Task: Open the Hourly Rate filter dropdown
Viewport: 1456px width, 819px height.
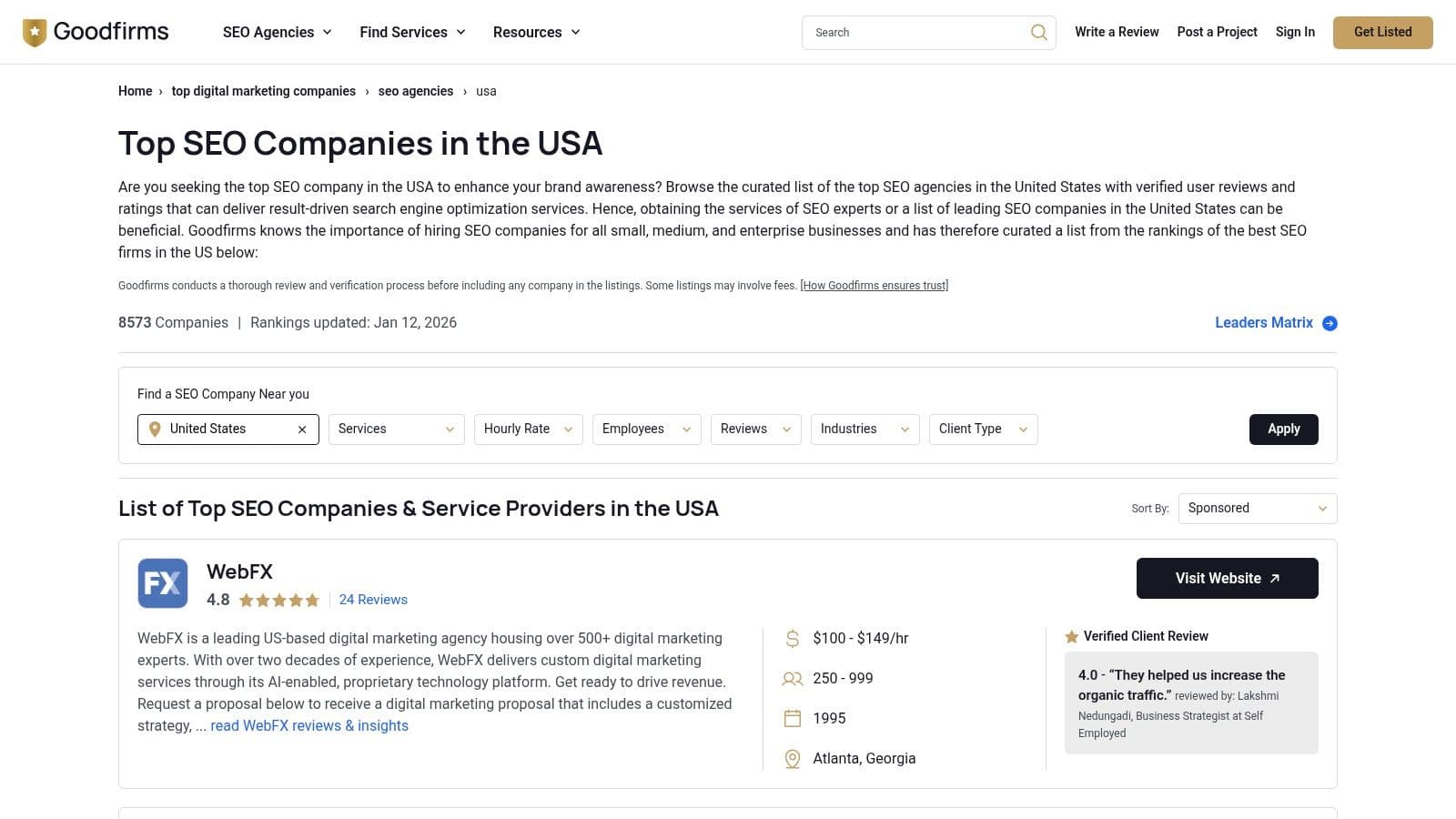Action: pos(528,430)
